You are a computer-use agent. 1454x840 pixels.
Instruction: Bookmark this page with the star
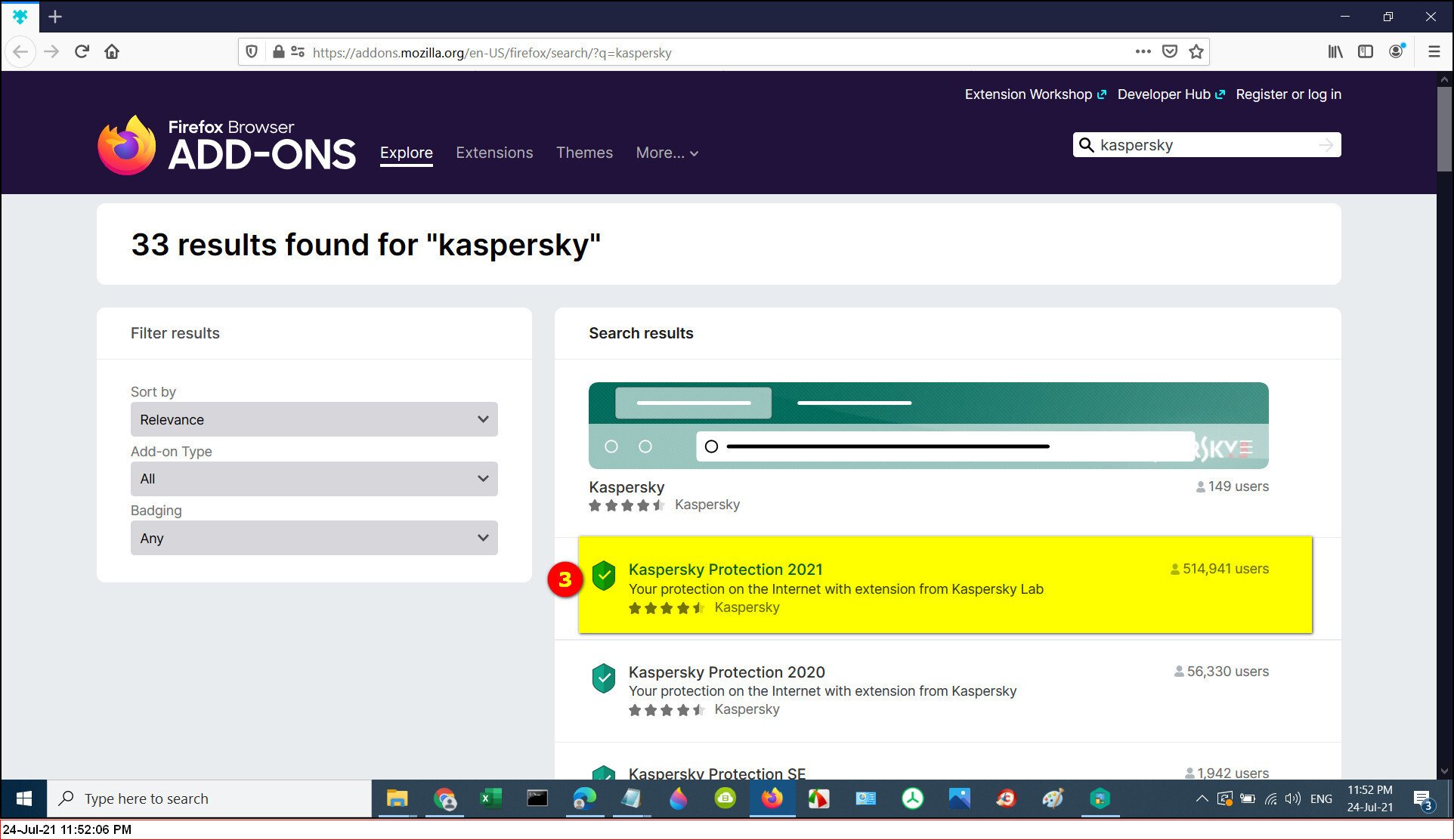tap(1196, 51)
